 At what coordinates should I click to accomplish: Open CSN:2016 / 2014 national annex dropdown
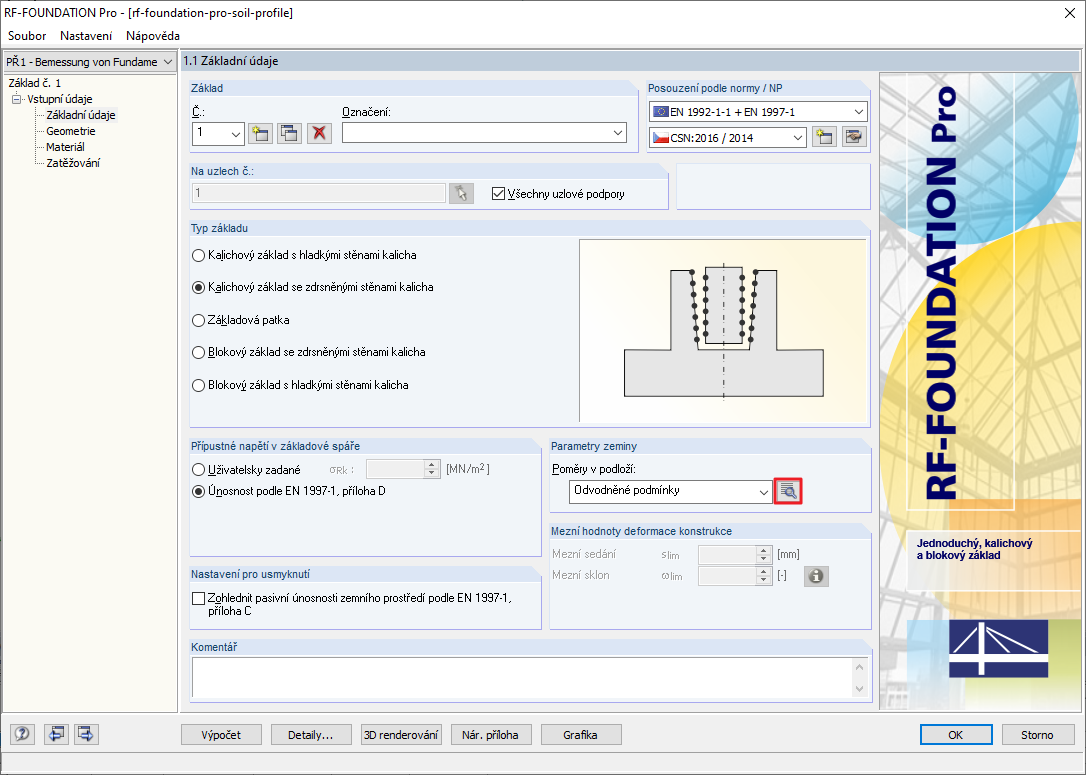pos(729,138)
